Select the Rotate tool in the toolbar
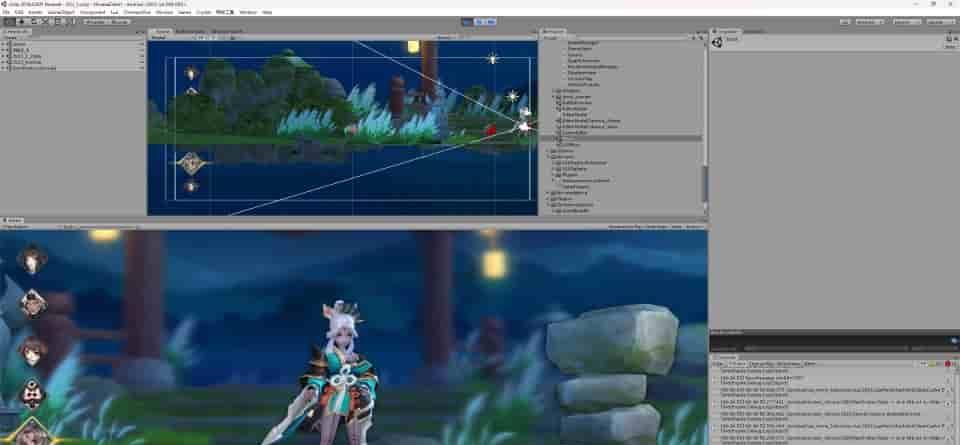The image size is (960, 445). [34, 21]
